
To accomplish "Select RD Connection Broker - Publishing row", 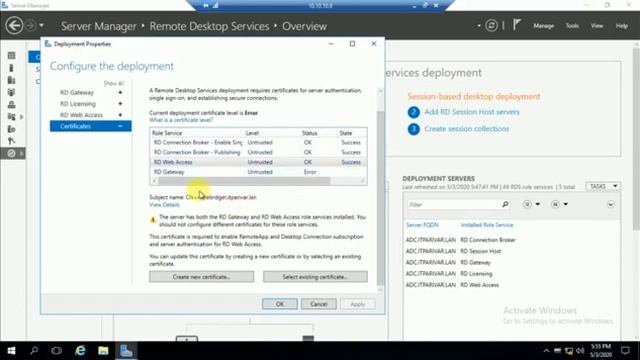I will (258, 152).
